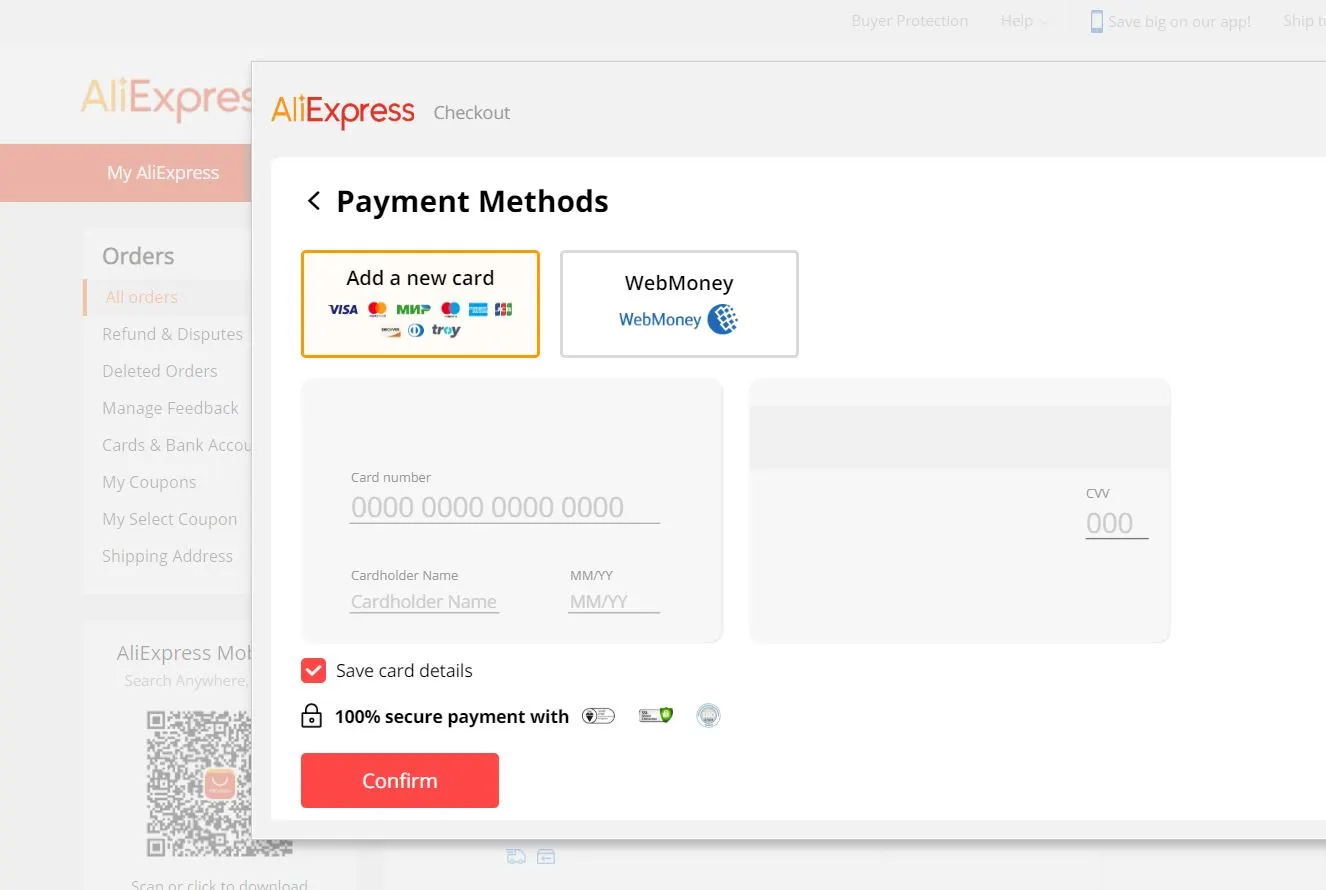Click the Diners Club logo

[416, 330]
